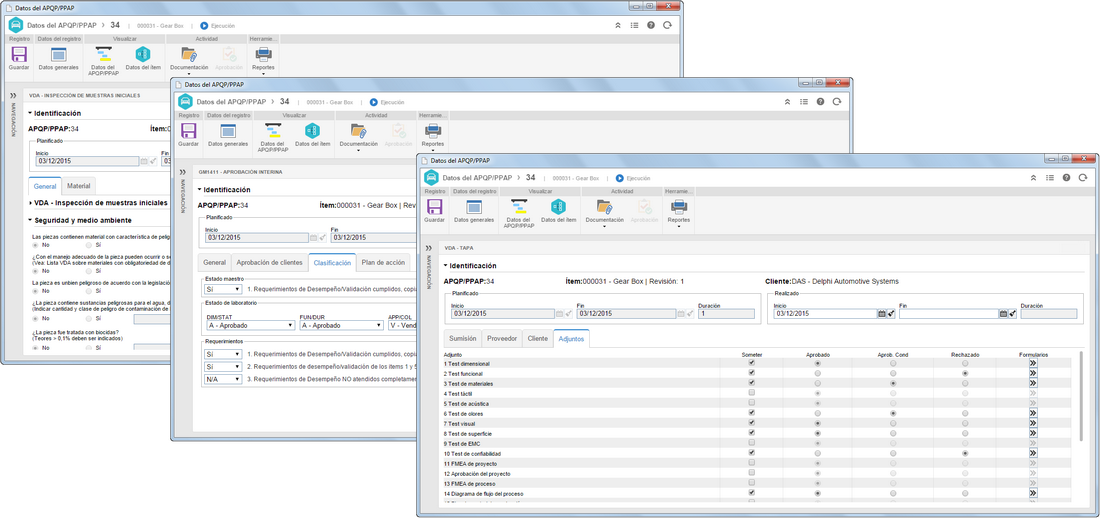
Task: Open Formularios for 2 Test funcional
Action: pos(1033,374)
